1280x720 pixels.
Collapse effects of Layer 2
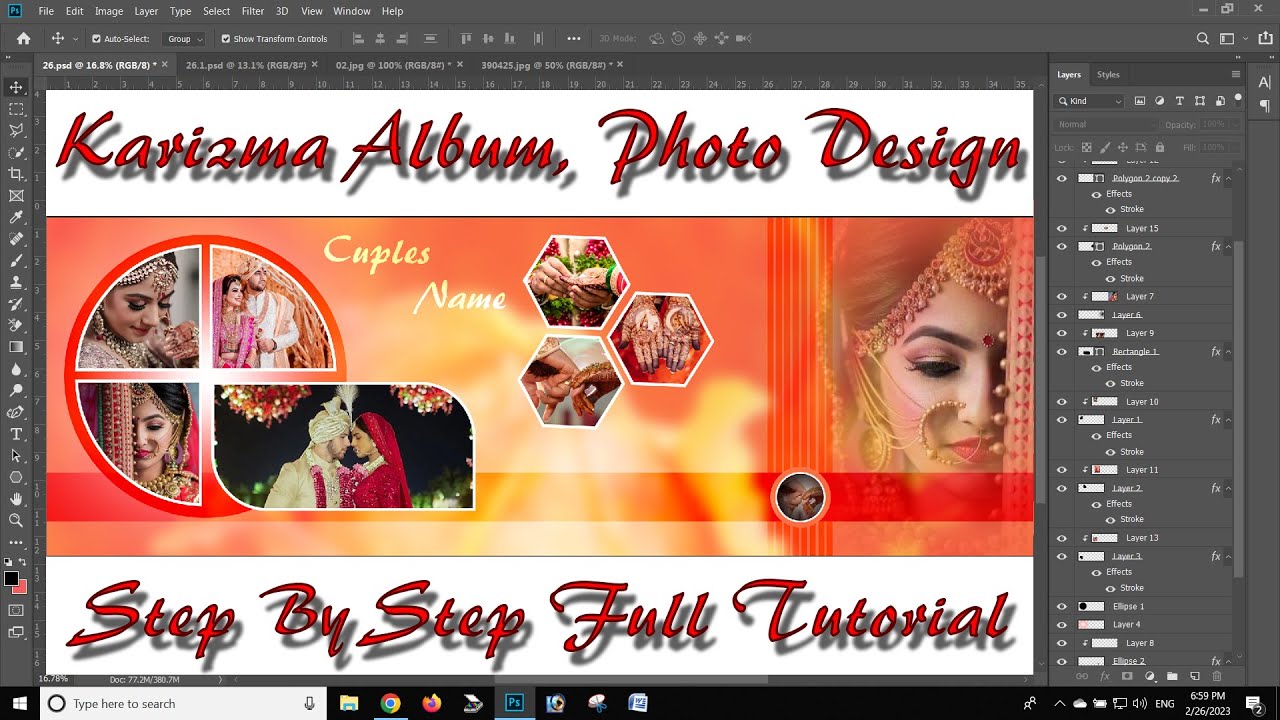point(1229,488)
